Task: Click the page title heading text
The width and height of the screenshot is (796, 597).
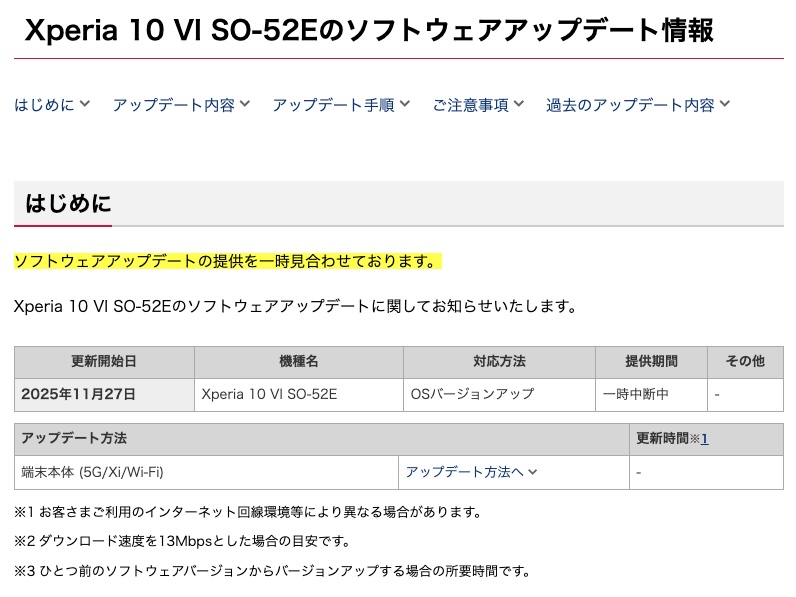Action: [369, 30]
